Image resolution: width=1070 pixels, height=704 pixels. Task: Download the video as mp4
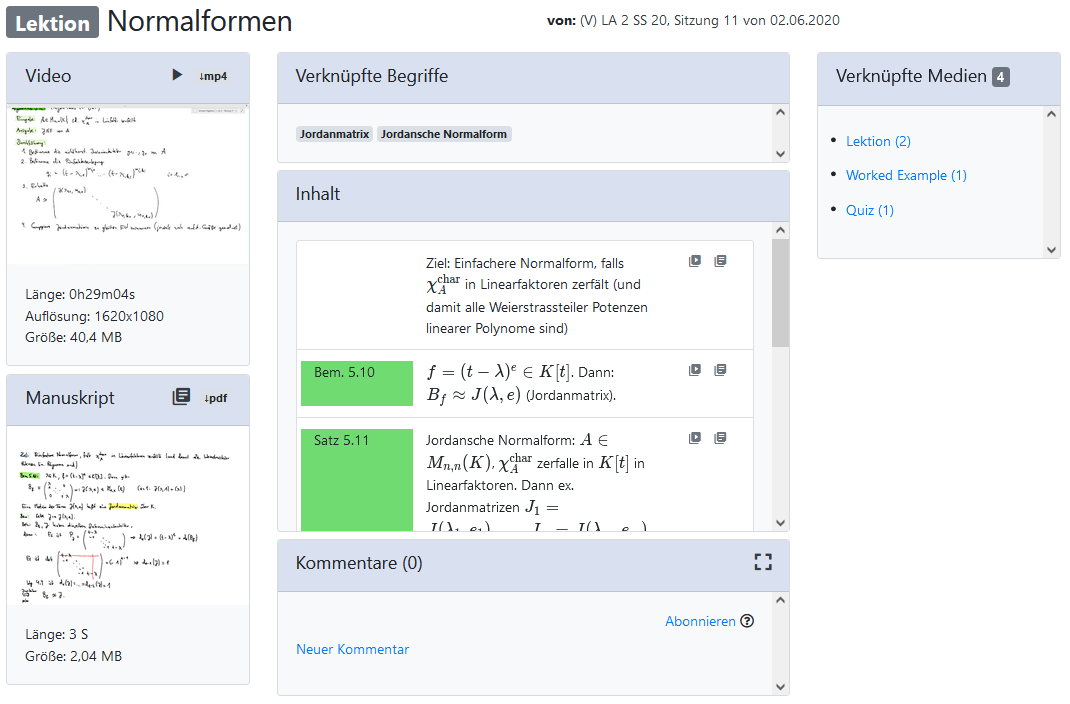pyautogui.click(x=213, y=76)
